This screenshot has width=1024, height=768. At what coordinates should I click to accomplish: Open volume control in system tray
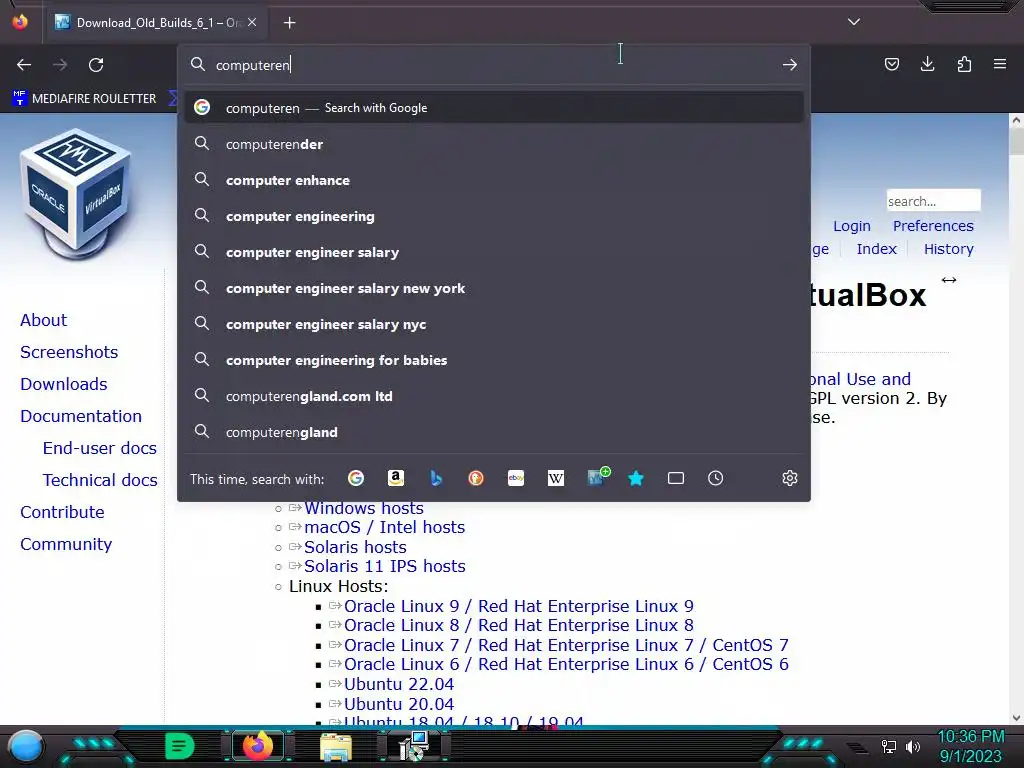point(913,746)
